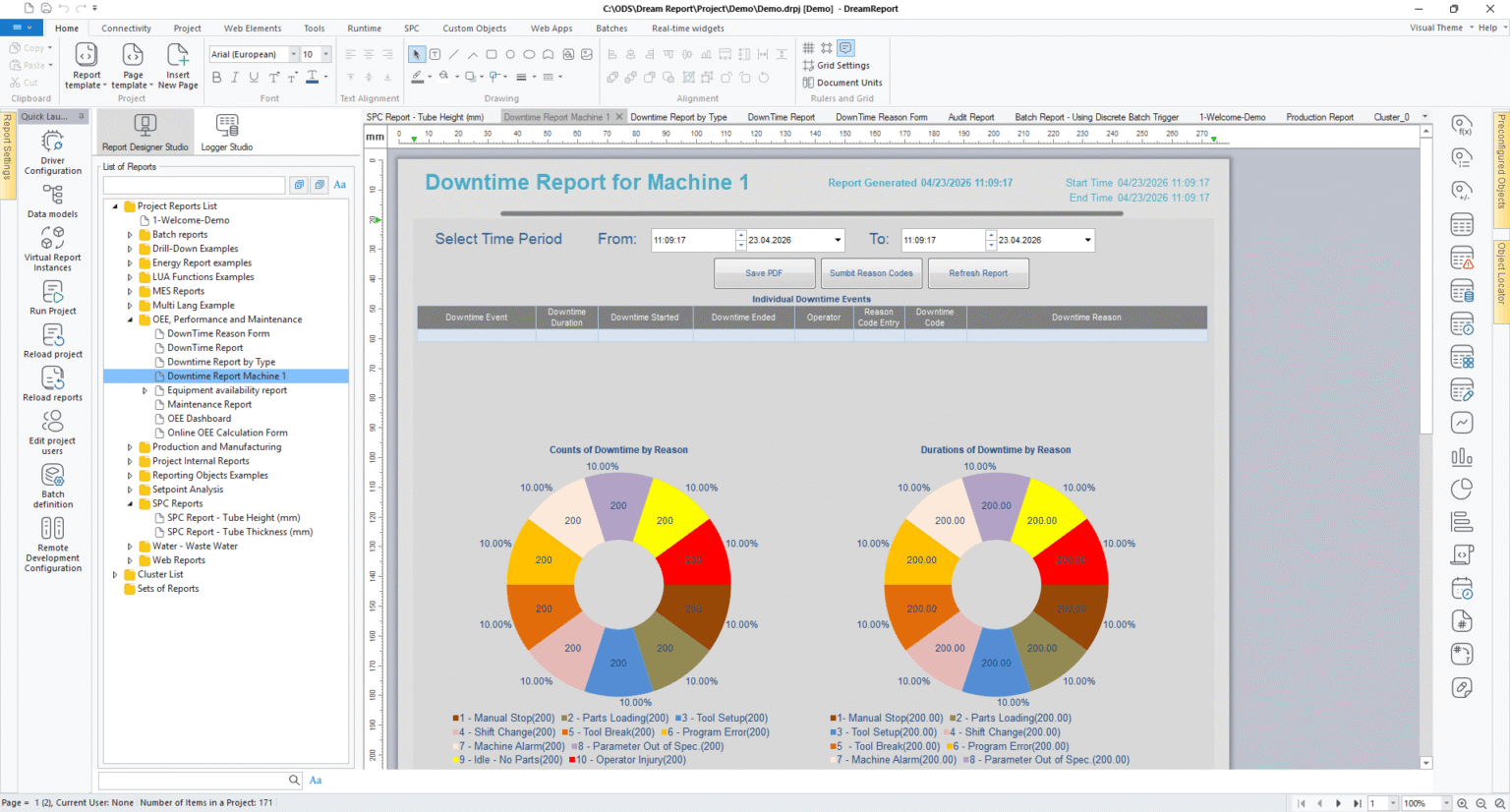Screen dimensions: 1510x812
Task: Toggle the highlighted rulers and grid comment icon
Action: [x=845, y=47]
